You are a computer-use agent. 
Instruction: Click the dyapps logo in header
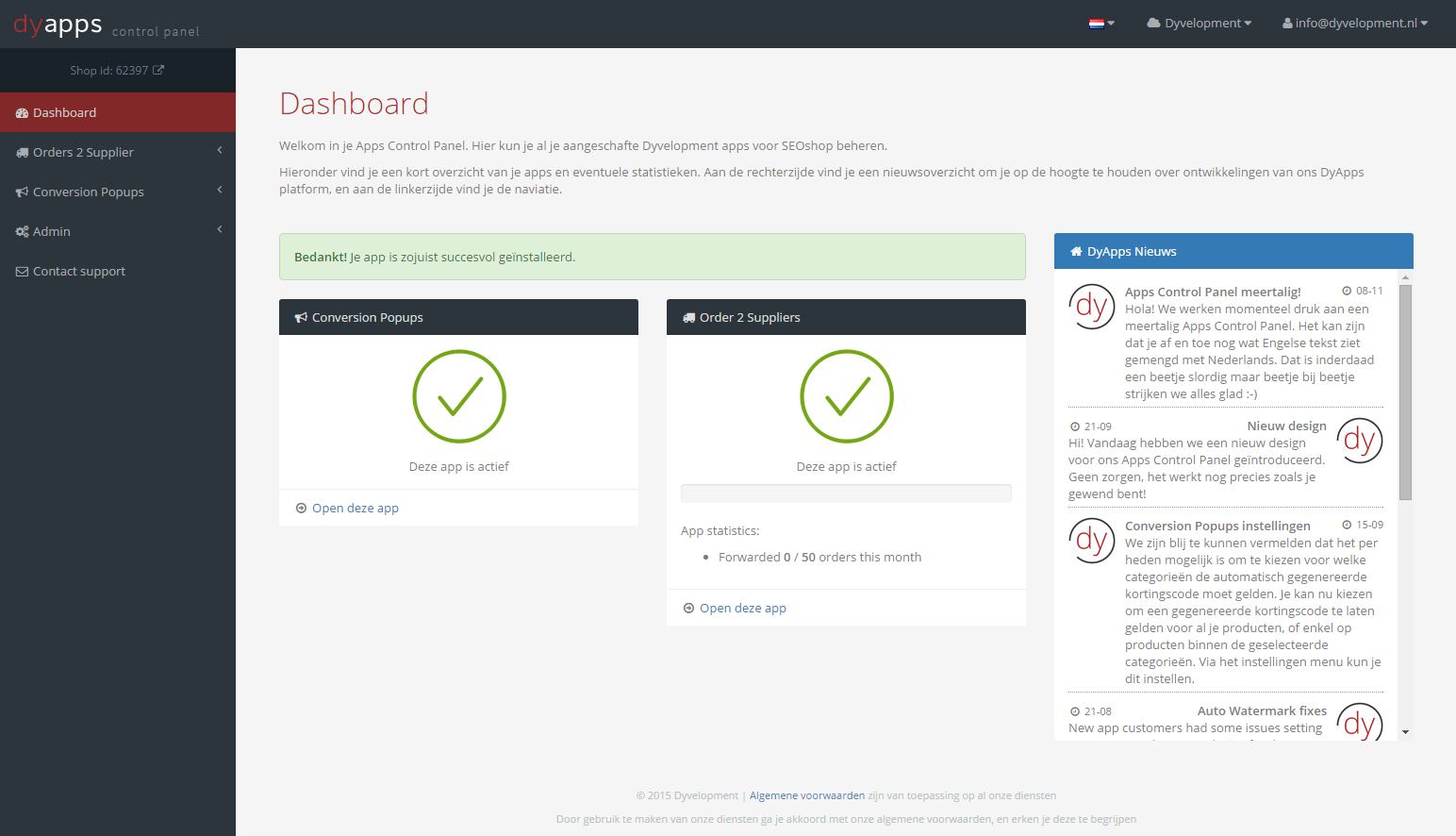tap(58, 24)
